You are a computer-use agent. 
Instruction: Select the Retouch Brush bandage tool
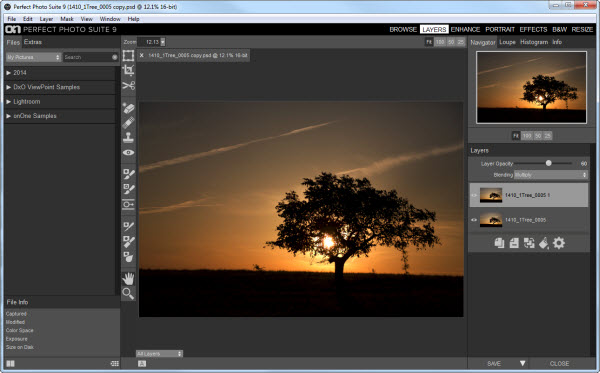128,123
